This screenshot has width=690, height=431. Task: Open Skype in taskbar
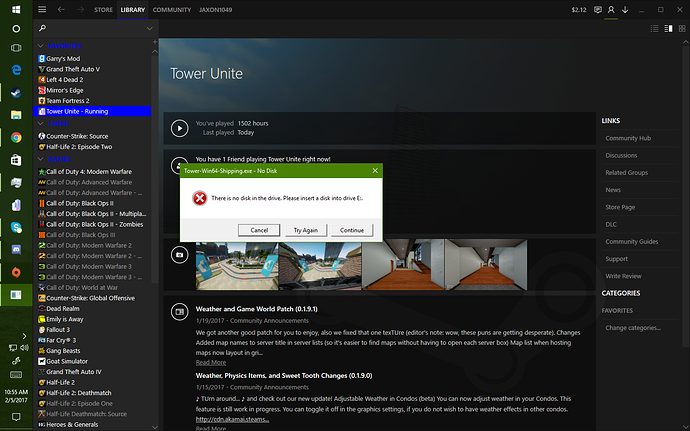tap(16, 227)
